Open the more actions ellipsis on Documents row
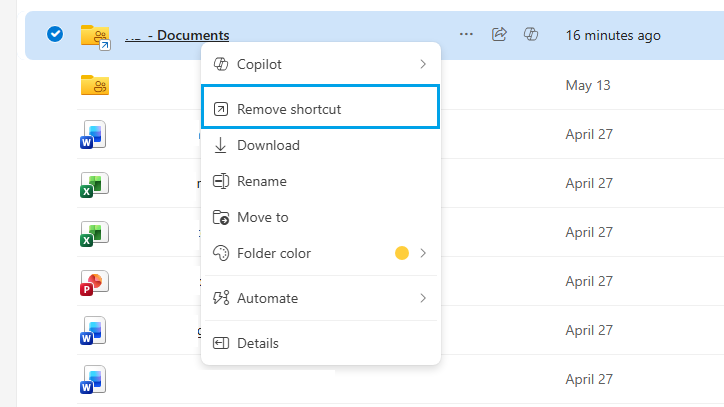This screenshot has width=724, height=407. tap(466, 34)
